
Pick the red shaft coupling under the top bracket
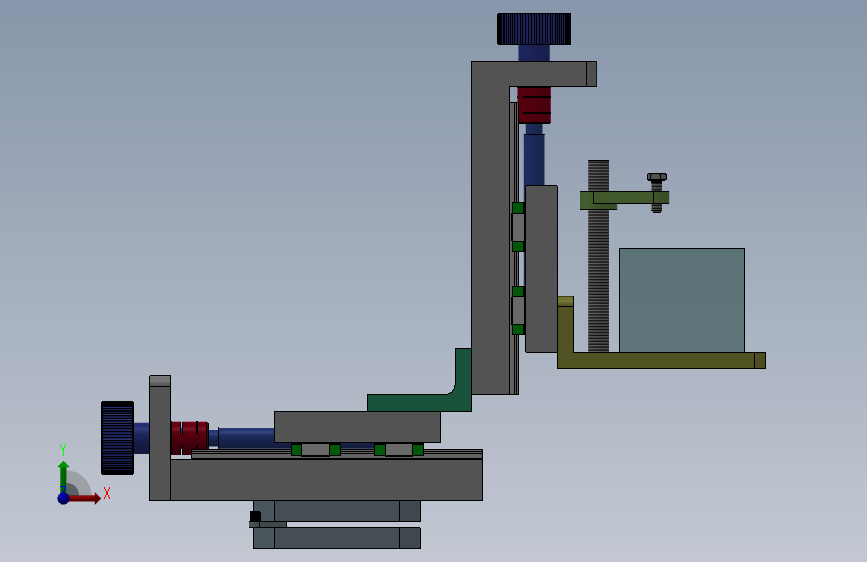534,105
